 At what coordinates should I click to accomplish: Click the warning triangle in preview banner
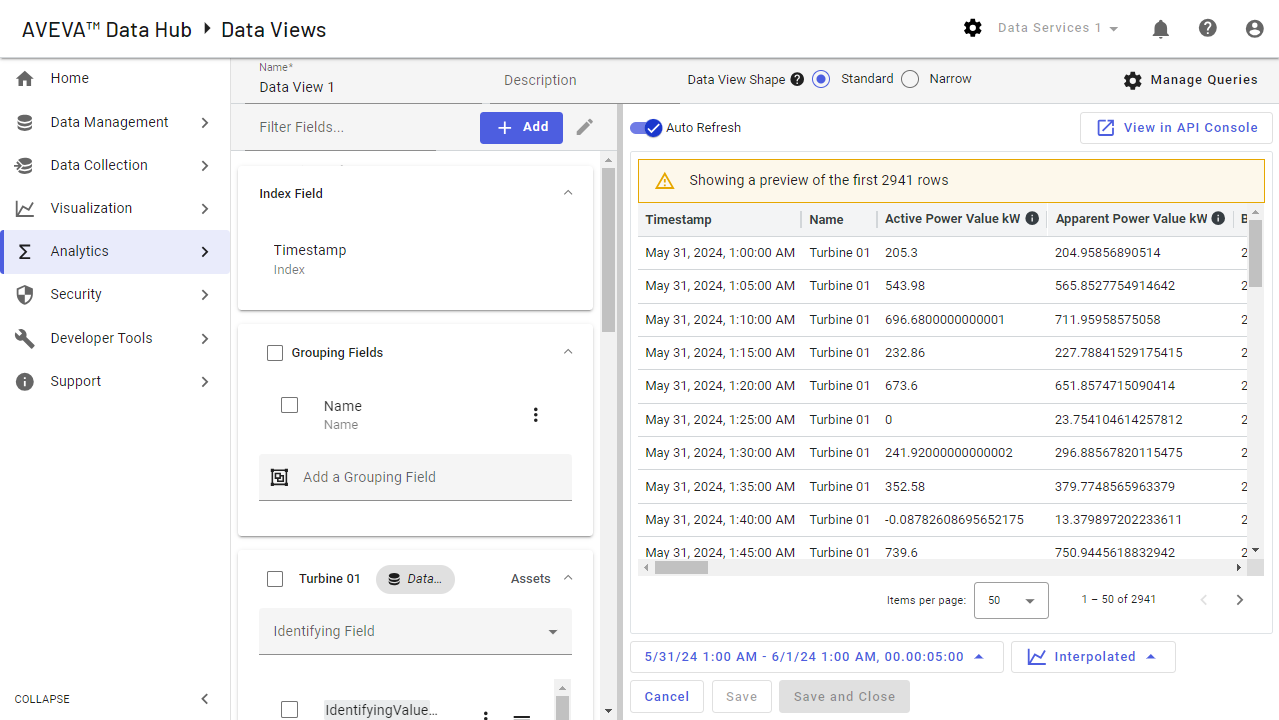[x=665, y=181]
